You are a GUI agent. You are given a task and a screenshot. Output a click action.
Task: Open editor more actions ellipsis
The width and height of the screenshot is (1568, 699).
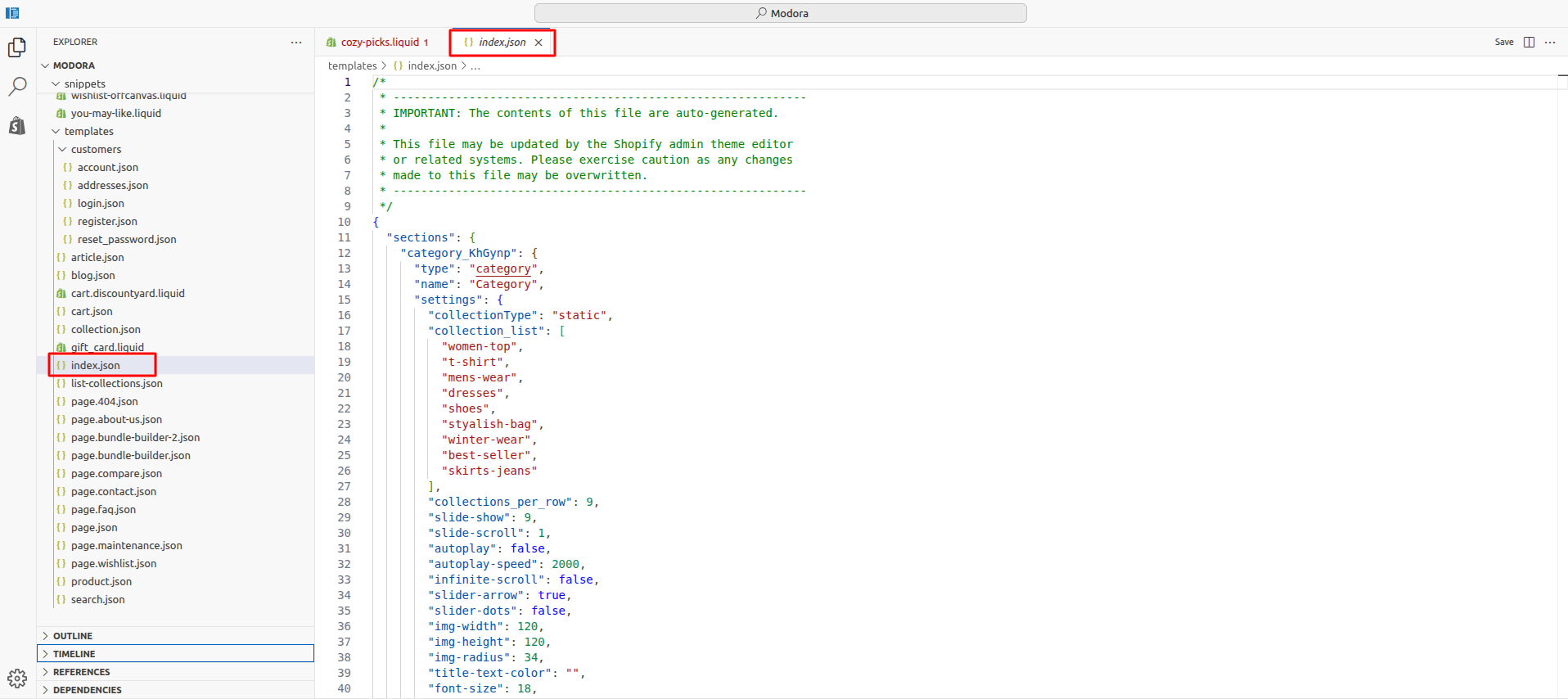(x=1550, y=42)
